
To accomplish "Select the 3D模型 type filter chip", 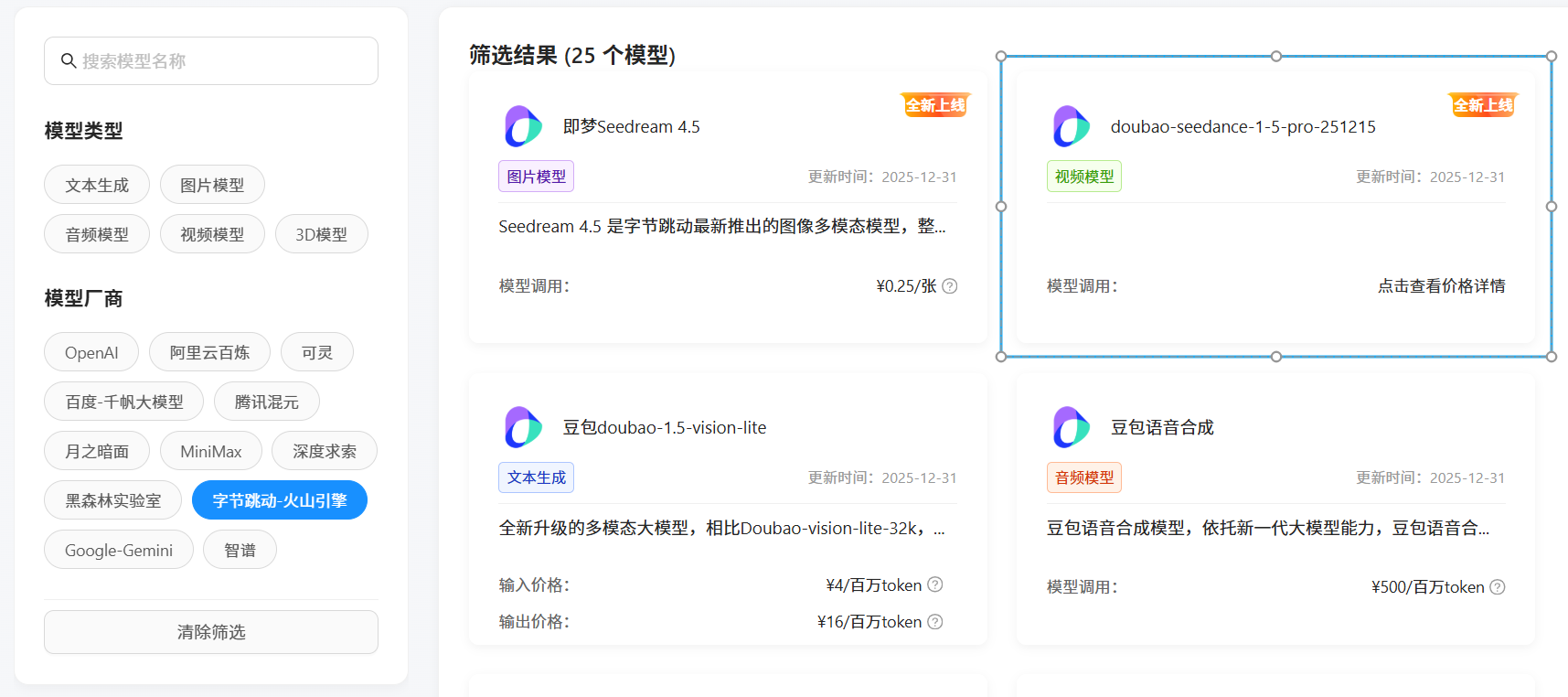I will [x=321, y=234].
